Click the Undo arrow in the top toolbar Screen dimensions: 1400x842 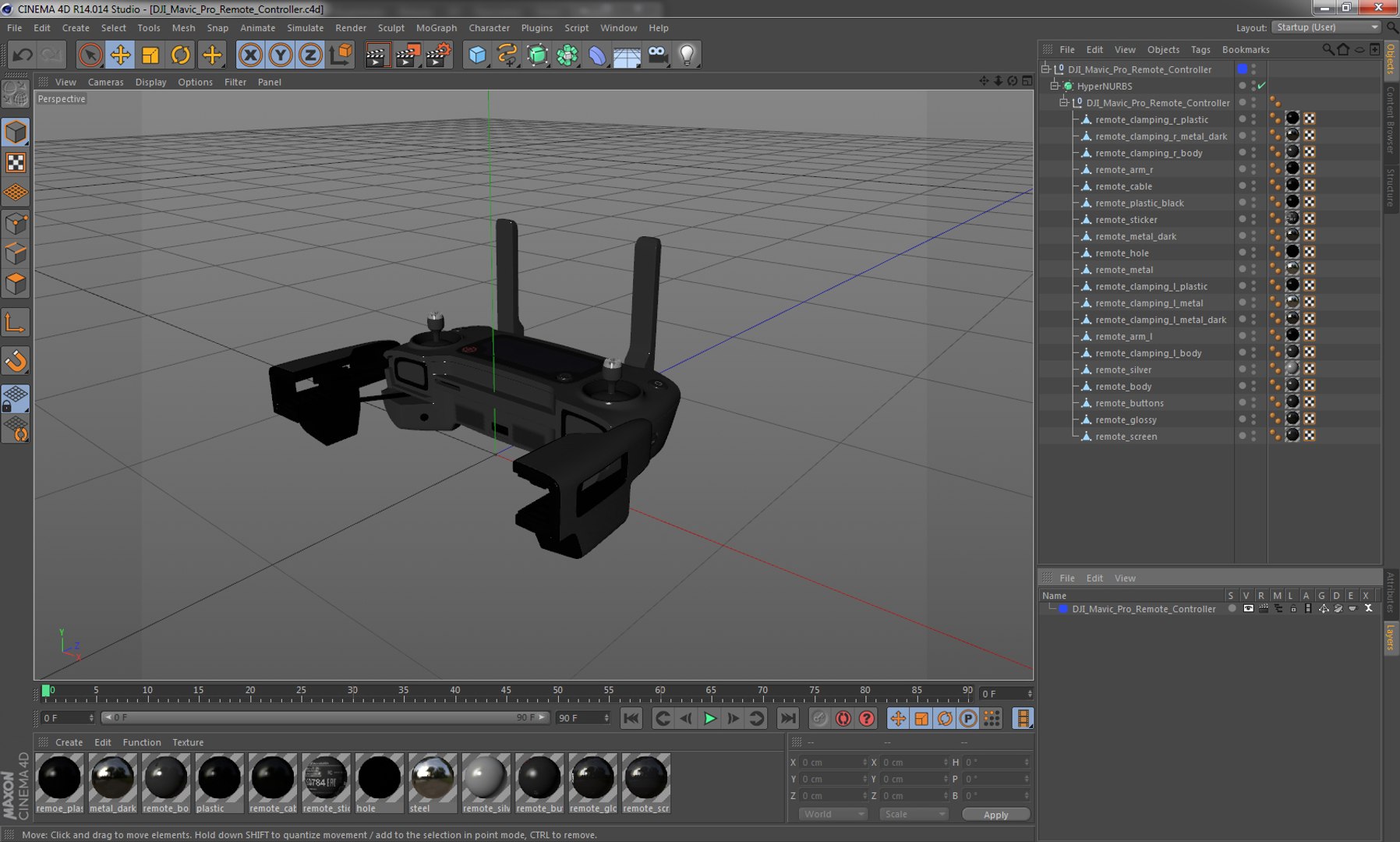(x=23, y=55)
